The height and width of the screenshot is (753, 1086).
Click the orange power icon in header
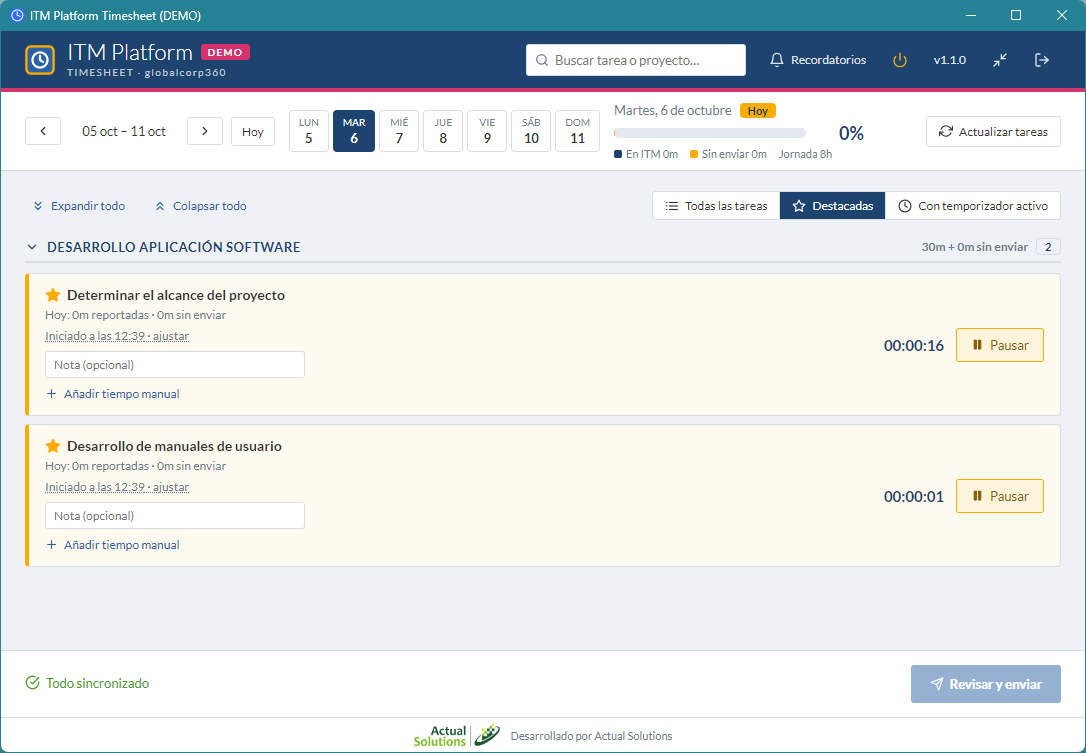click(x=900, y=60)
